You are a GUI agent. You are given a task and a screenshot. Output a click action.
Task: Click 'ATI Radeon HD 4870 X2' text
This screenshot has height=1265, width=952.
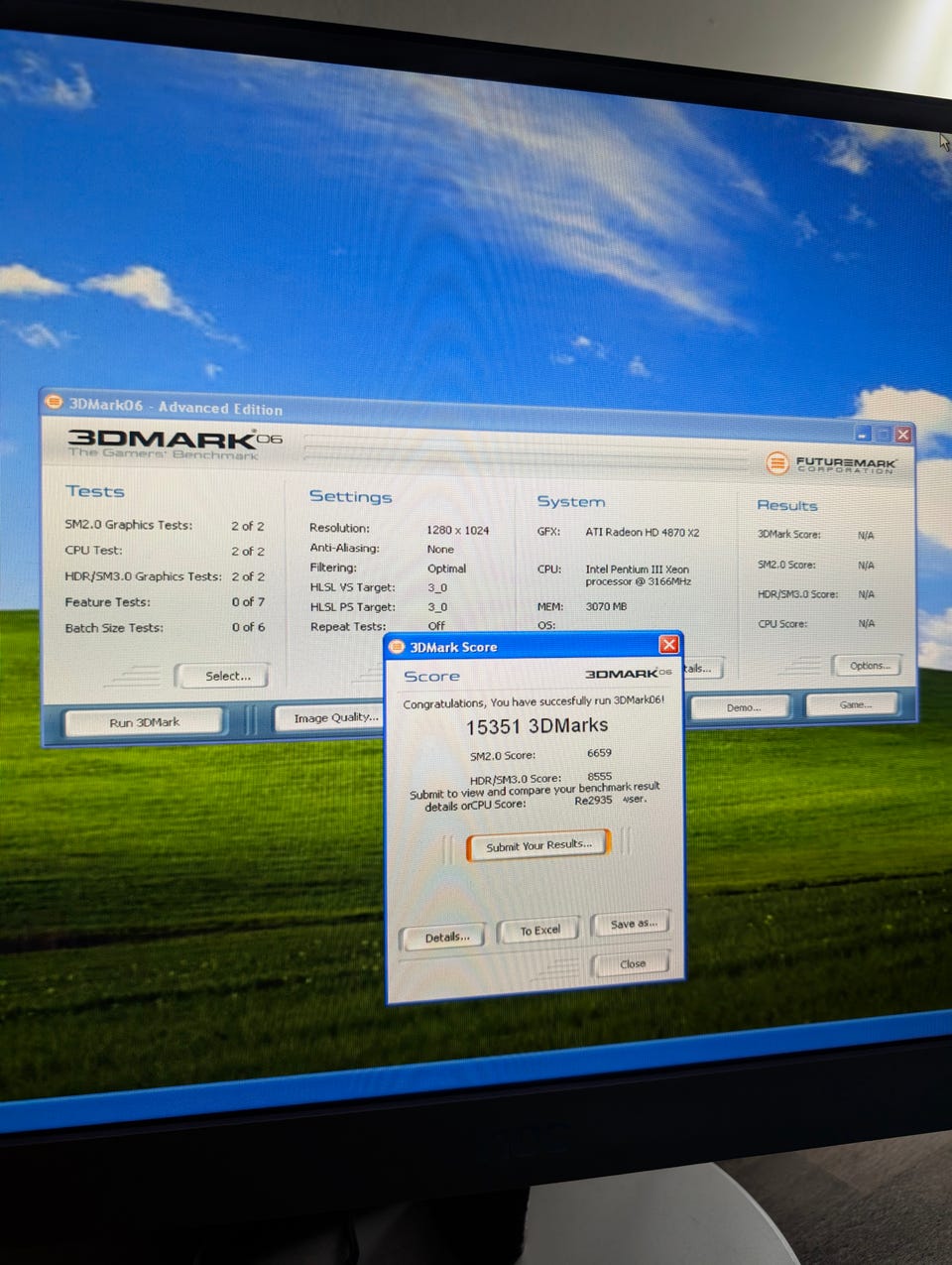642,532
